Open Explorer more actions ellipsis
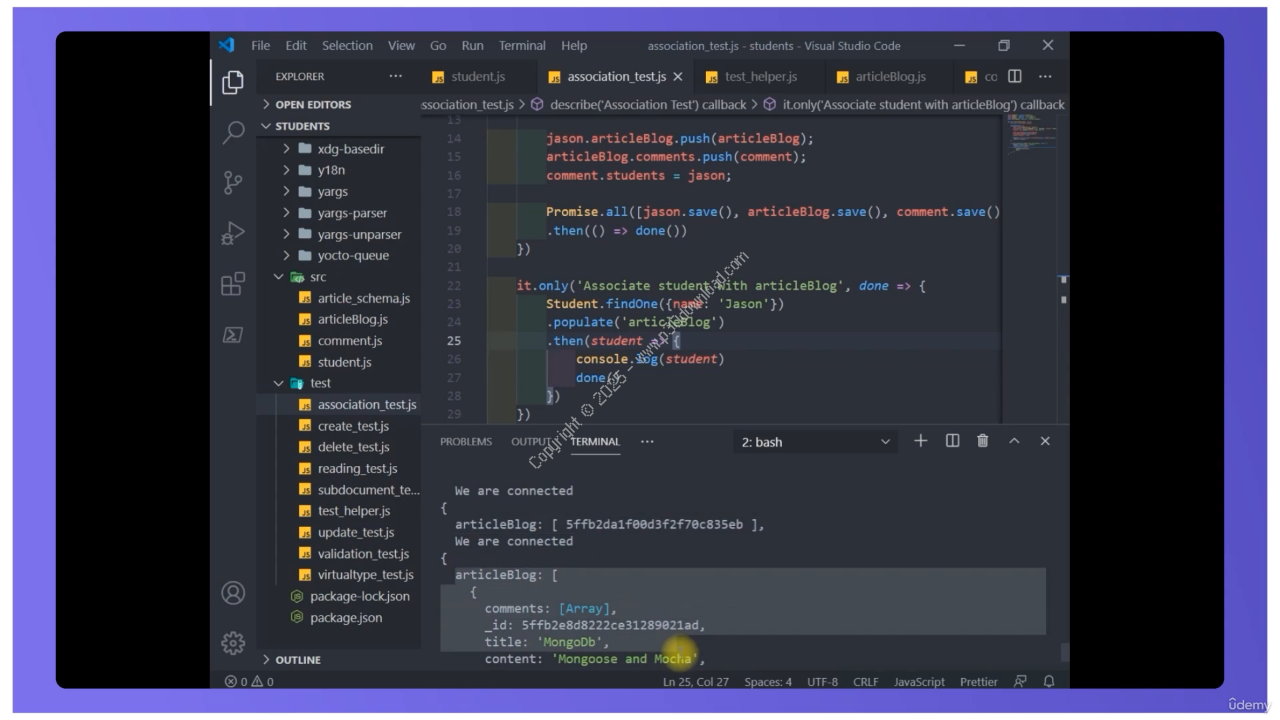This screenshot has height=720, width=1280. tap(396, 76)
